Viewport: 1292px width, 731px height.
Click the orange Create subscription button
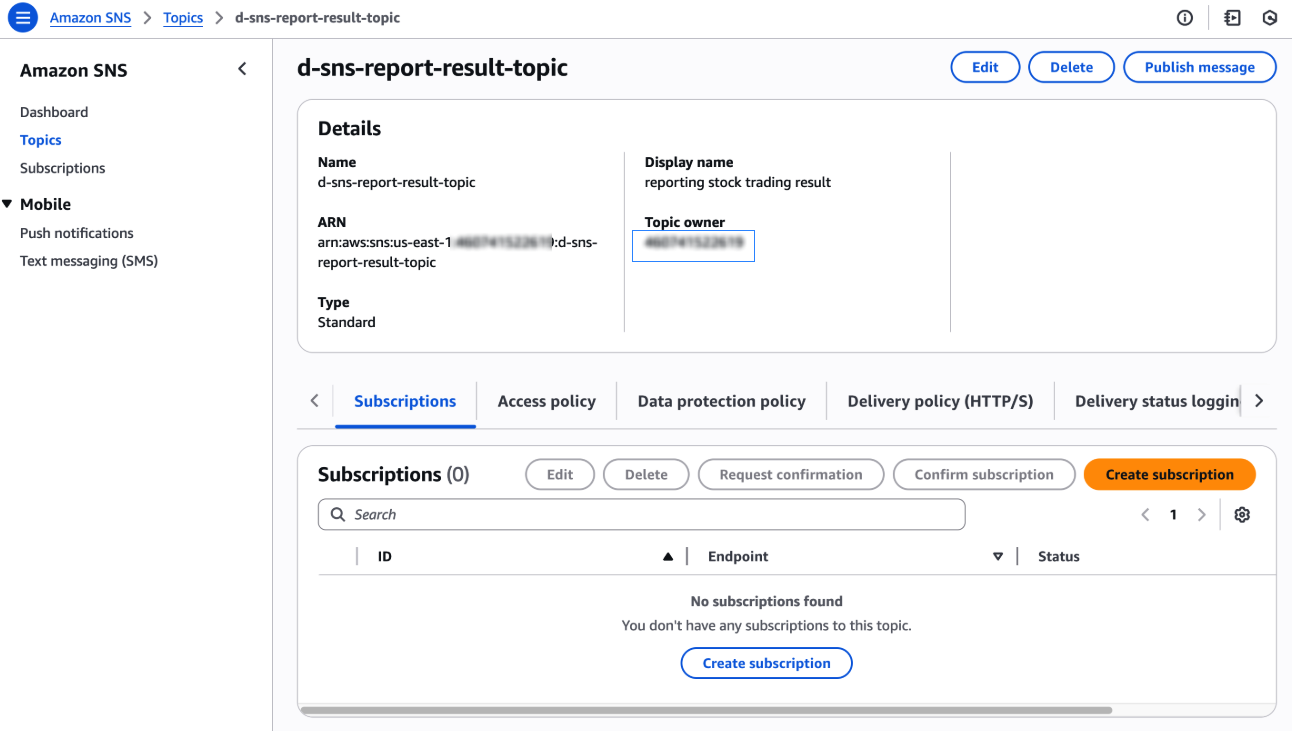[x=1169, y=475]
